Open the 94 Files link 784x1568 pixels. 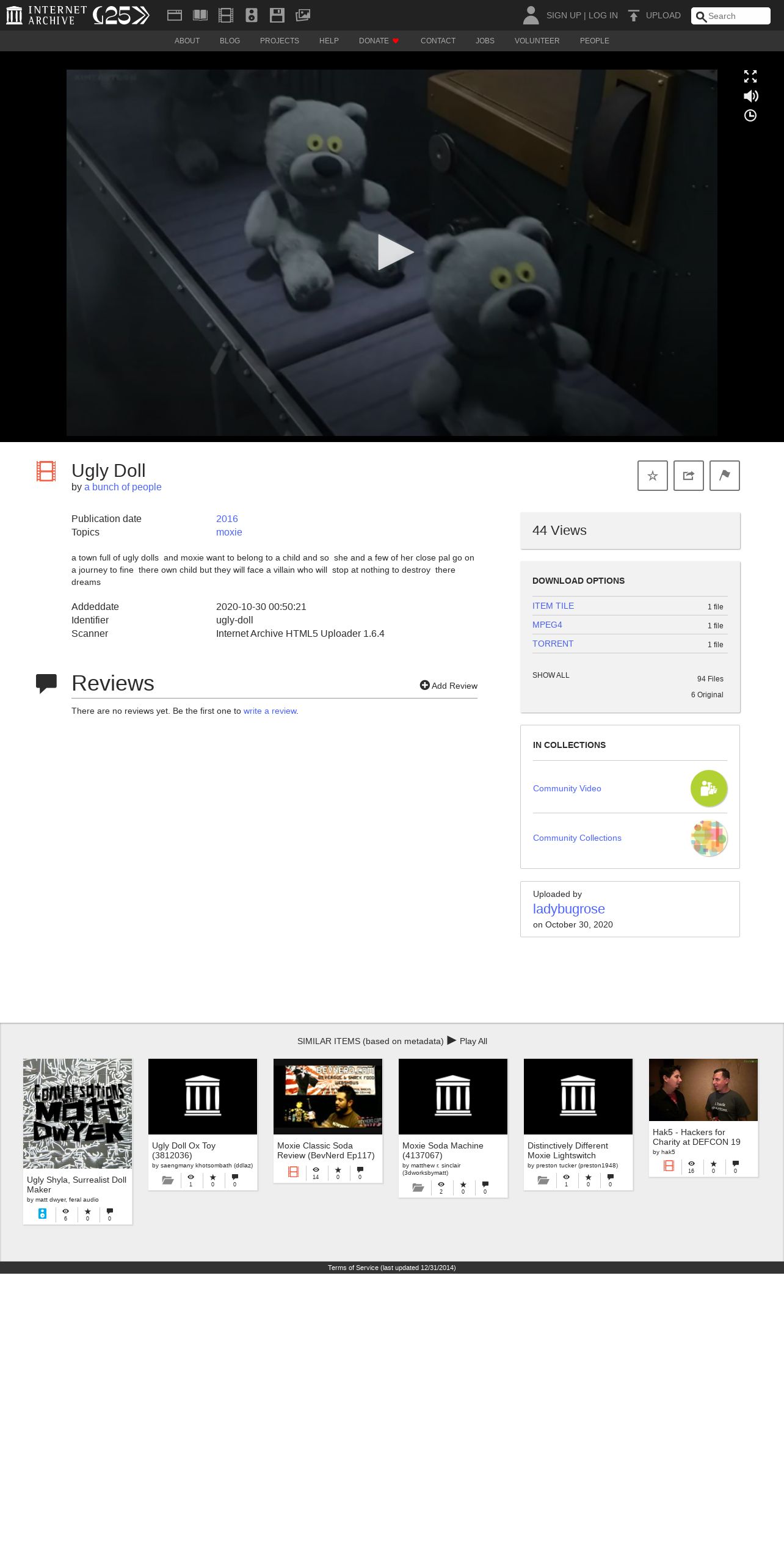pyautogui.click(x=710, y=679)
